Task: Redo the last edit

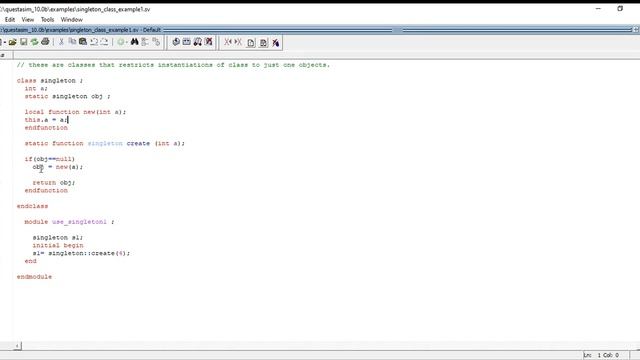Action: coord(104,42)
